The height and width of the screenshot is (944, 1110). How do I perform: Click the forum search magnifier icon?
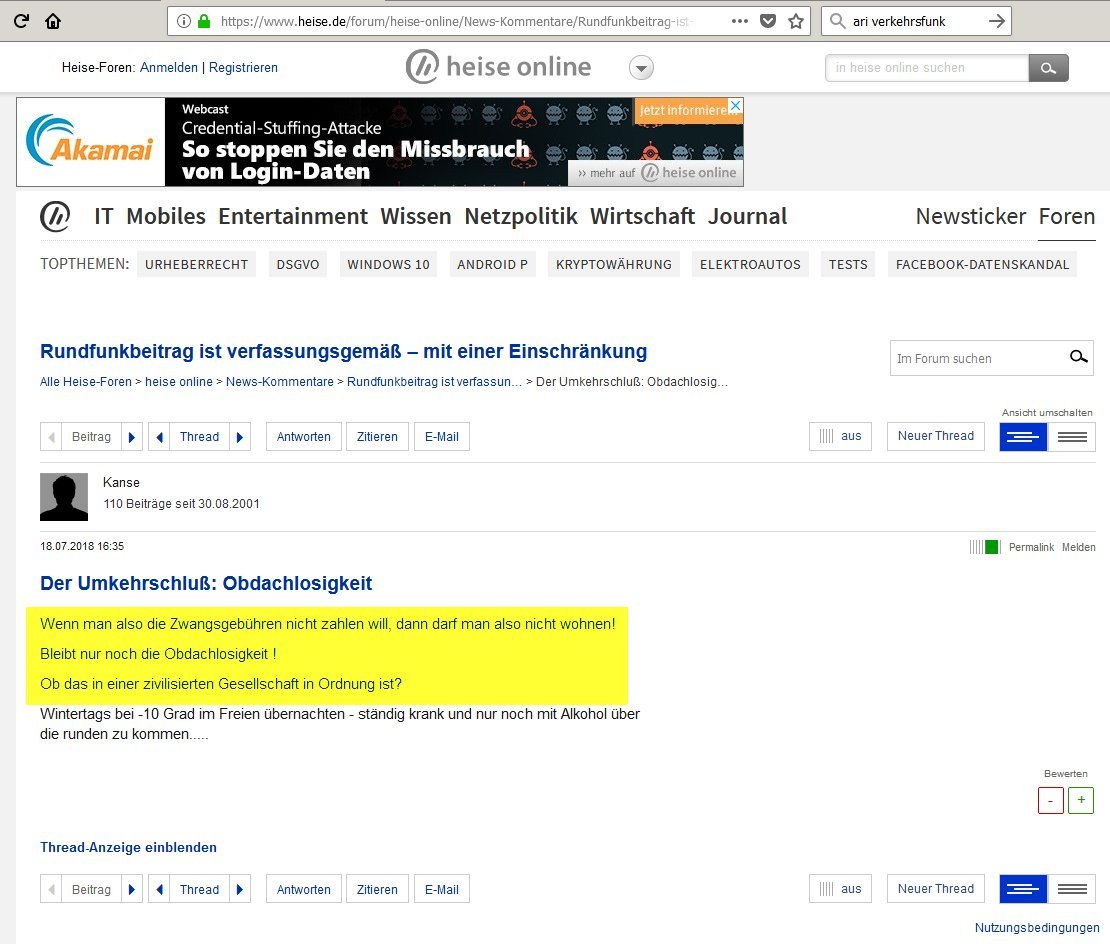[1078, 358]
